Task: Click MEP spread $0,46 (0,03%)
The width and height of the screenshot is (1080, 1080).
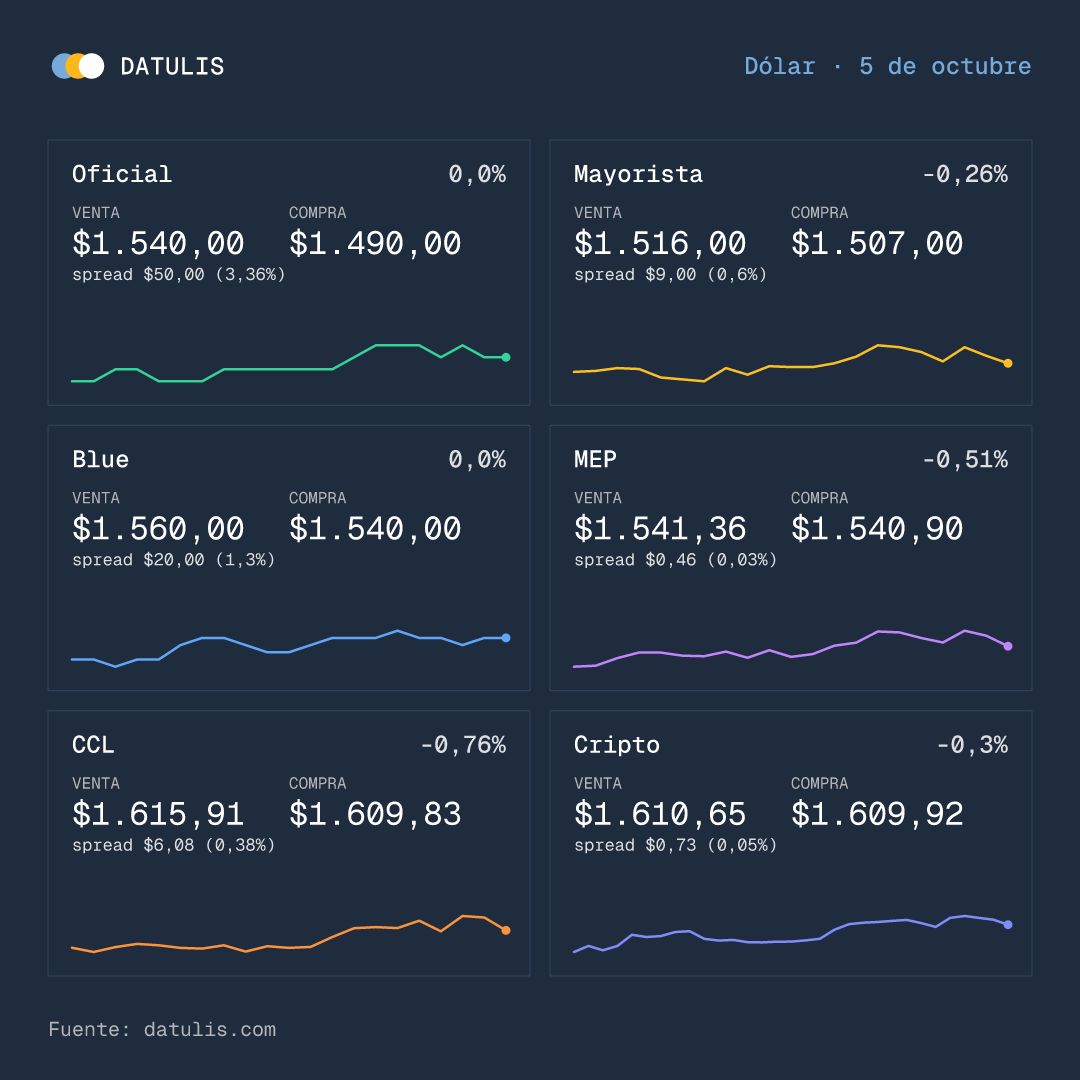Action: click(x=676, y=559)
